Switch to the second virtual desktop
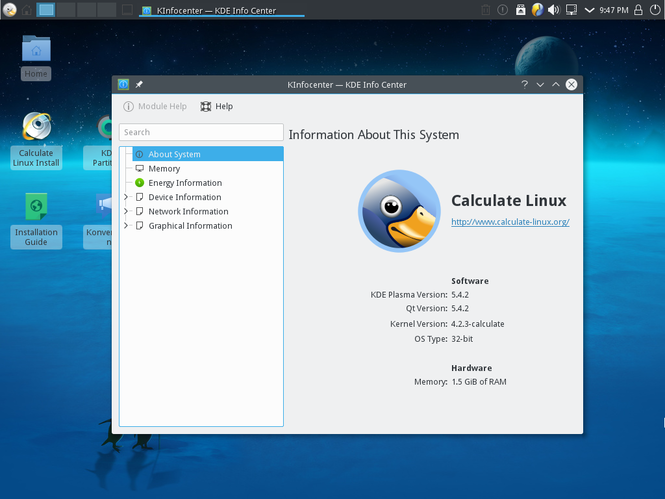Screen dimensions: 665x499 point(66,9)
